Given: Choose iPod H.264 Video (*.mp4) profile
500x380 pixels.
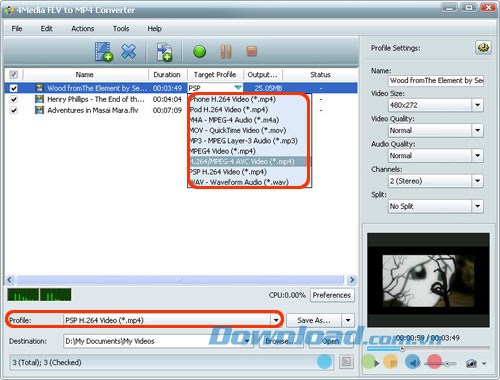Looking at the screenshot, I should coord(249,110).
